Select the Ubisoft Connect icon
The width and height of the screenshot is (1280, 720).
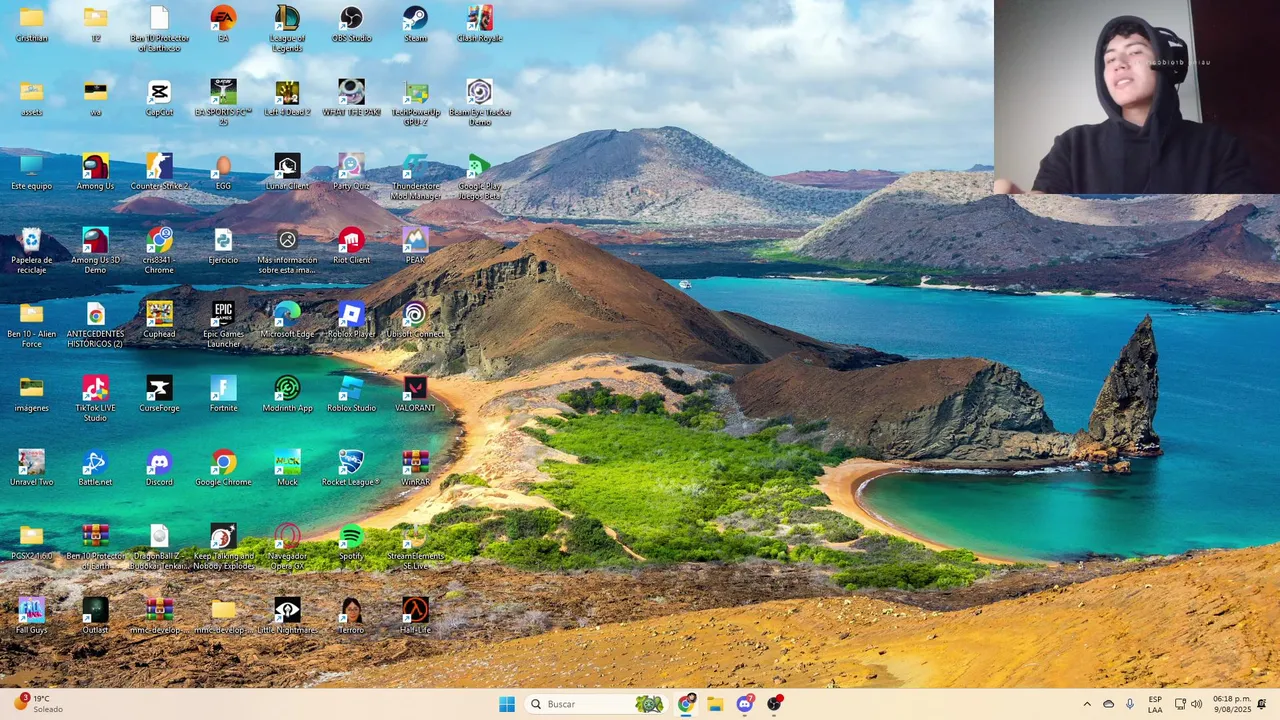tap(415, 320)
